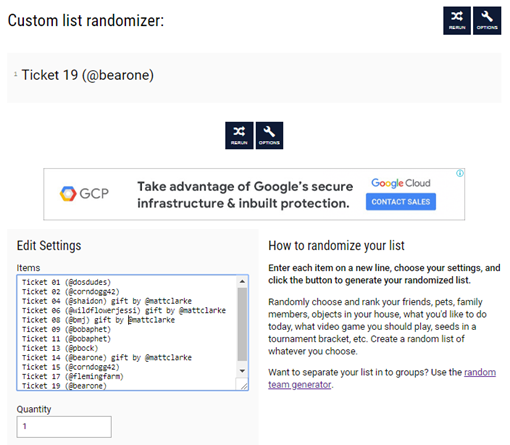Click the Ticket 06 (@wildflowerjessi) line
510x445 pixels.
[x=124, y=310]
